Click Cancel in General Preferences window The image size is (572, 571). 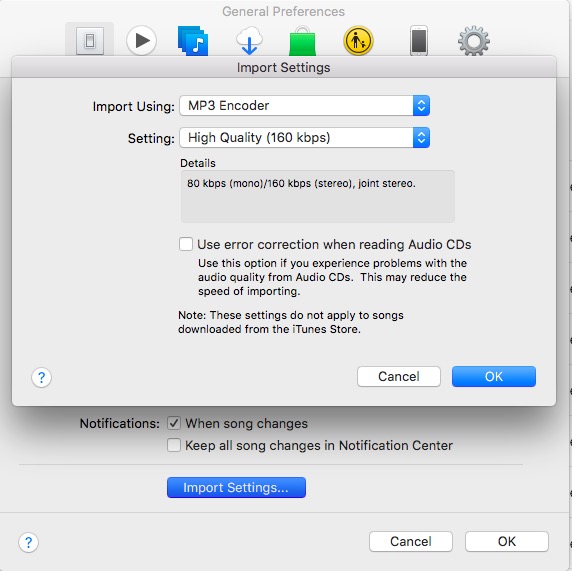pos(411,541)
